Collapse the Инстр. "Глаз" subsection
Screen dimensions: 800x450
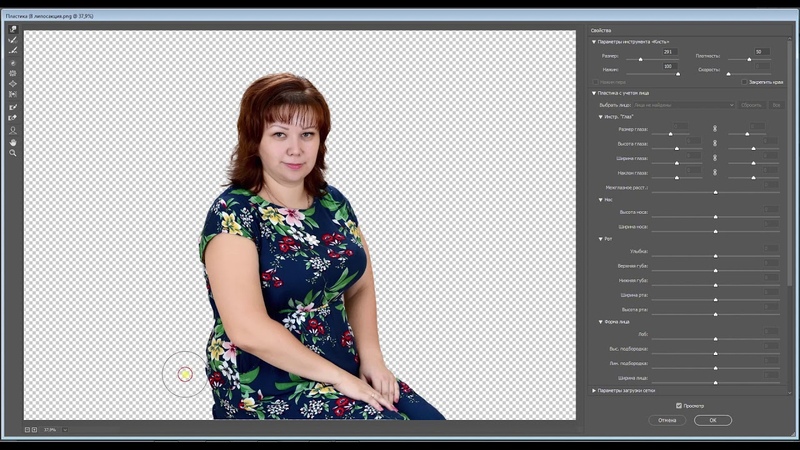coord(601,117)
